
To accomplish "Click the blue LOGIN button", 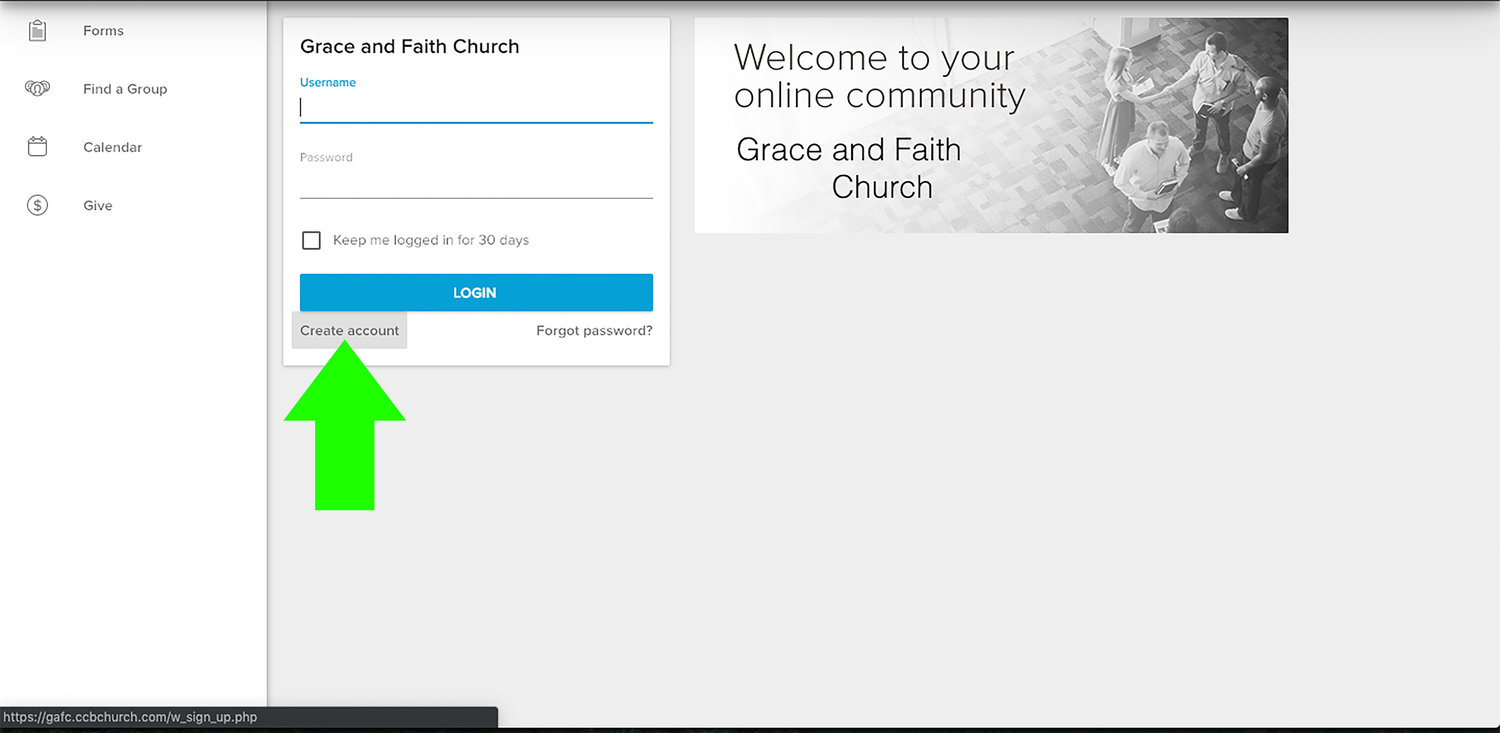I will pyautogui.click(x=476, y=293).
